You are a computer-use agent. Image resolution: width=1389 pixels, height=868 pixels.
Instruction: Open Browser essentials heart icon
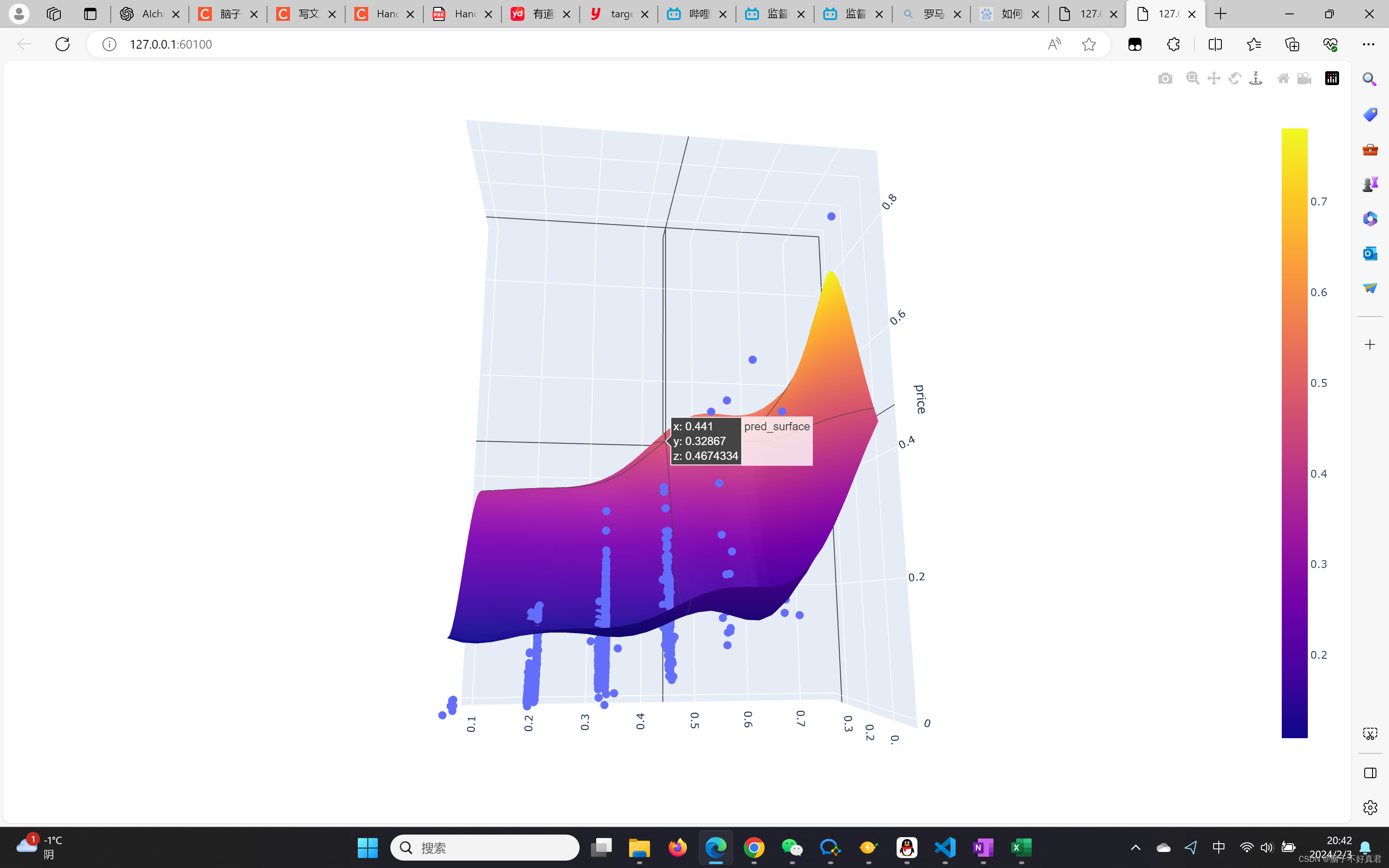[1330, 44]
